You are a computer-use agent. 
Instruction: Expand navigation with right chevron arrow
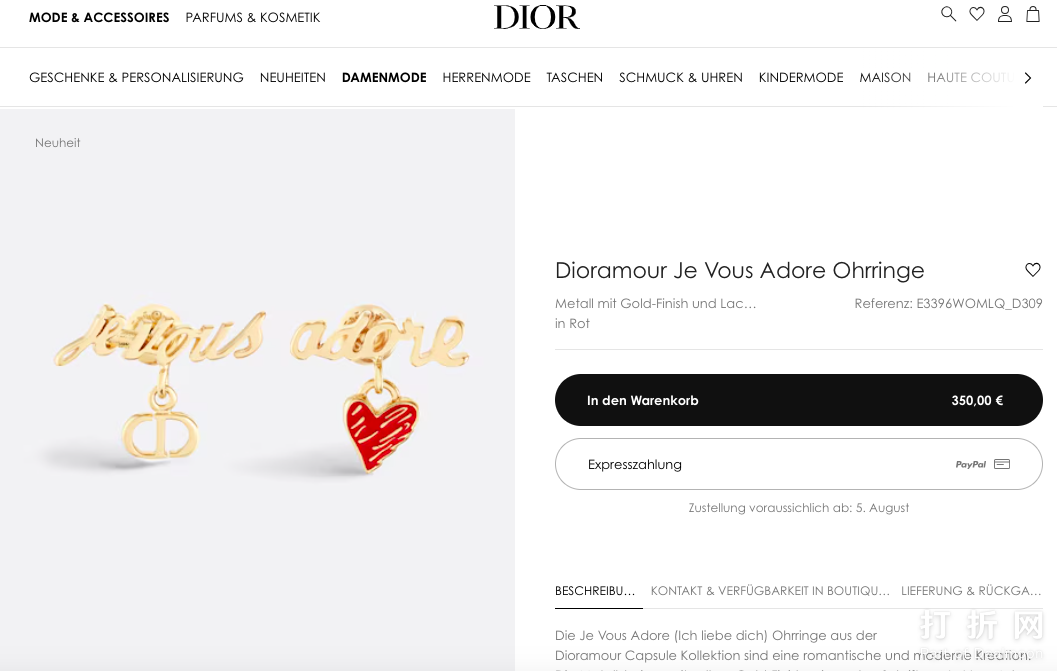pyautogui.click(x=1027, y=78)
